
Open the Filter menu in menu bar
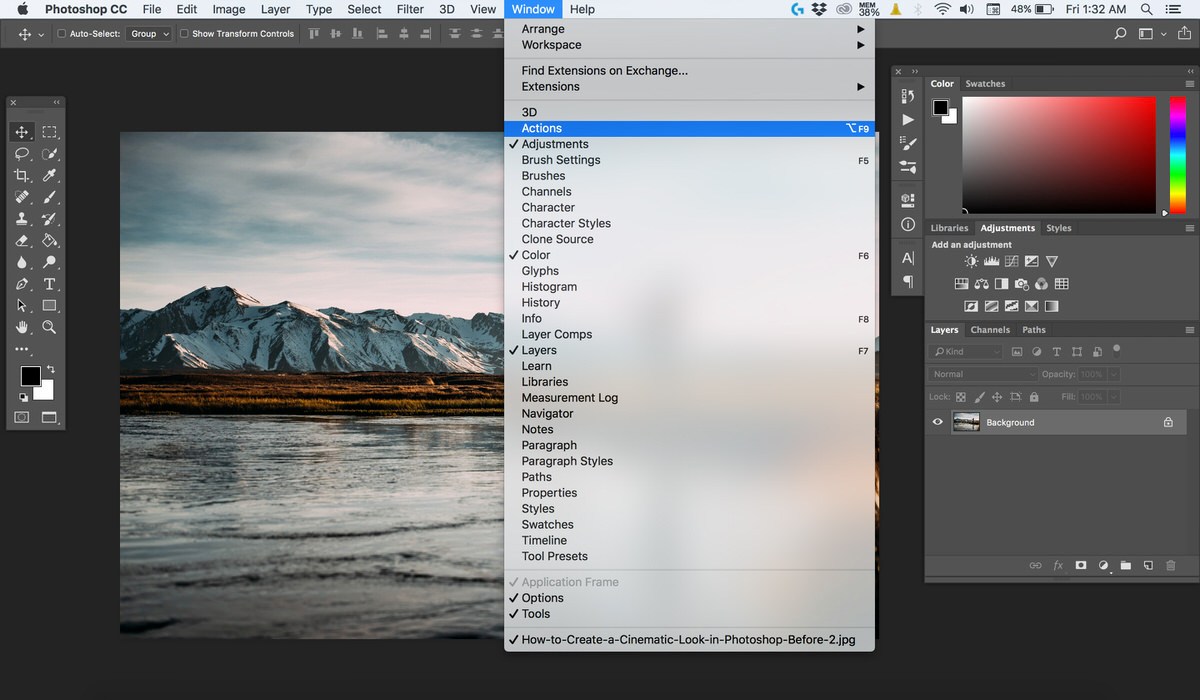(x=410, y=9)
